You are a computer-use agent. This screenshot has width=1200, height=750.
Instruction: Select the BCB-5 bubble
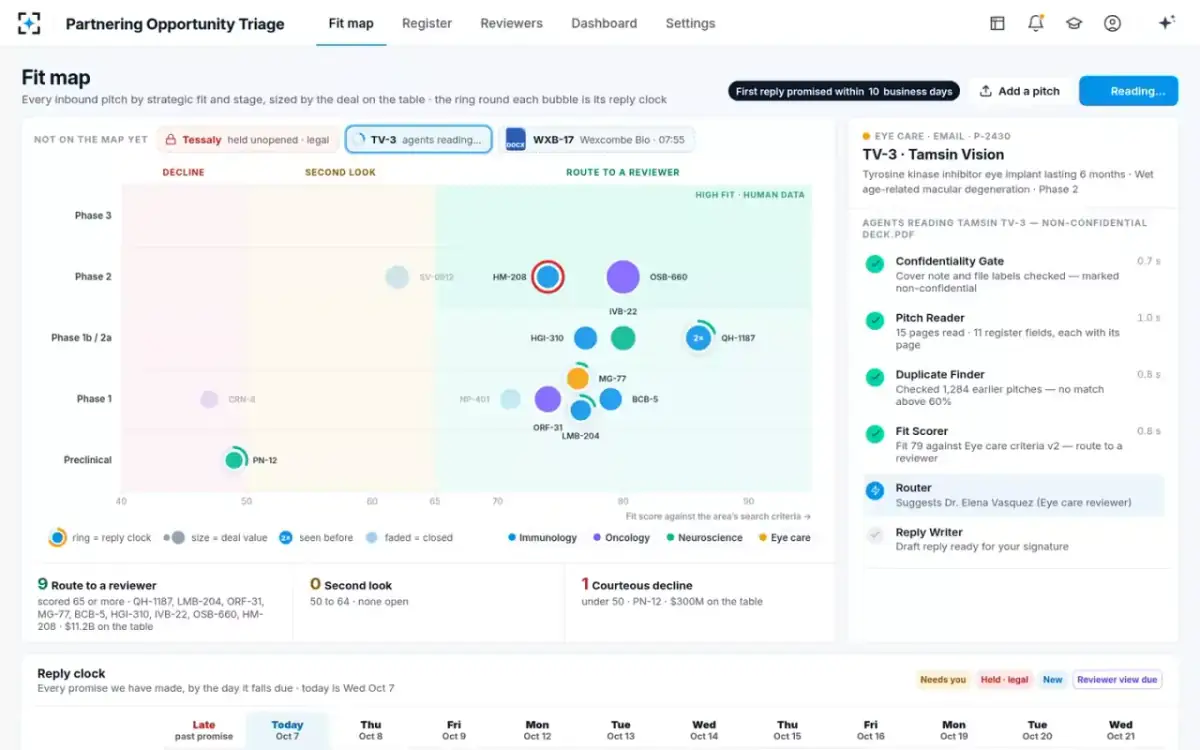(x=611, y=399)
